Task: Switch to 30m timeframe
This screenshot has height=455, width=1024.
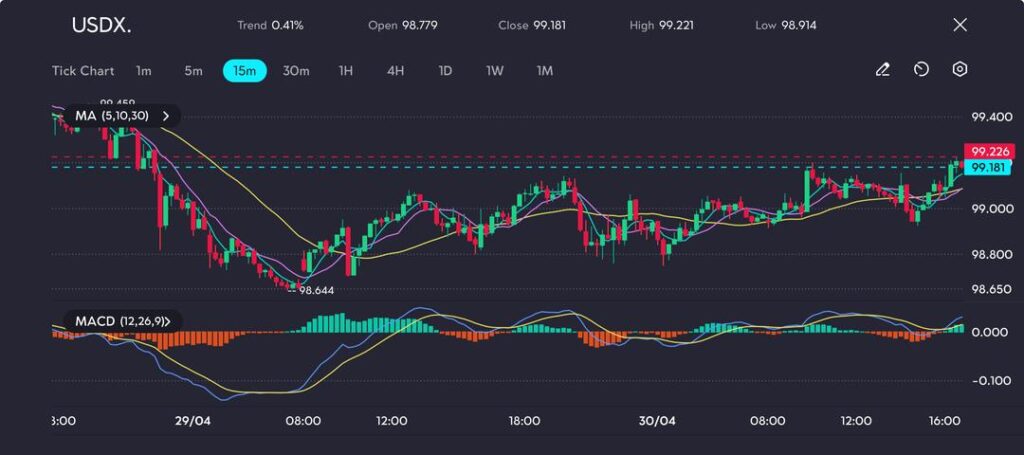Action: pyautogui.click(x=296, y=71)
